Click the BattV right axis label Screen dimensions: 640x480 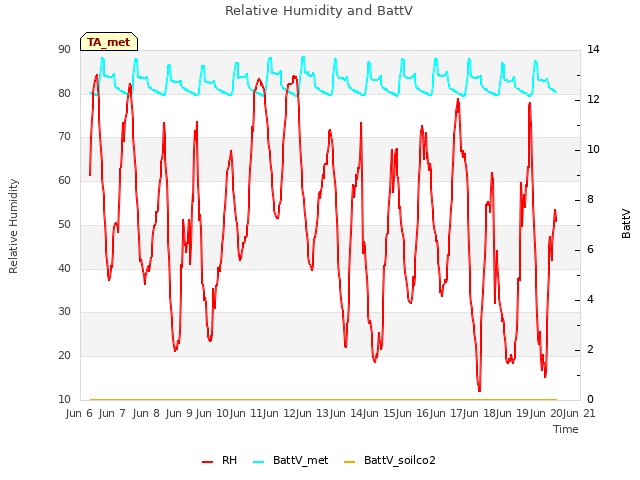626,224
